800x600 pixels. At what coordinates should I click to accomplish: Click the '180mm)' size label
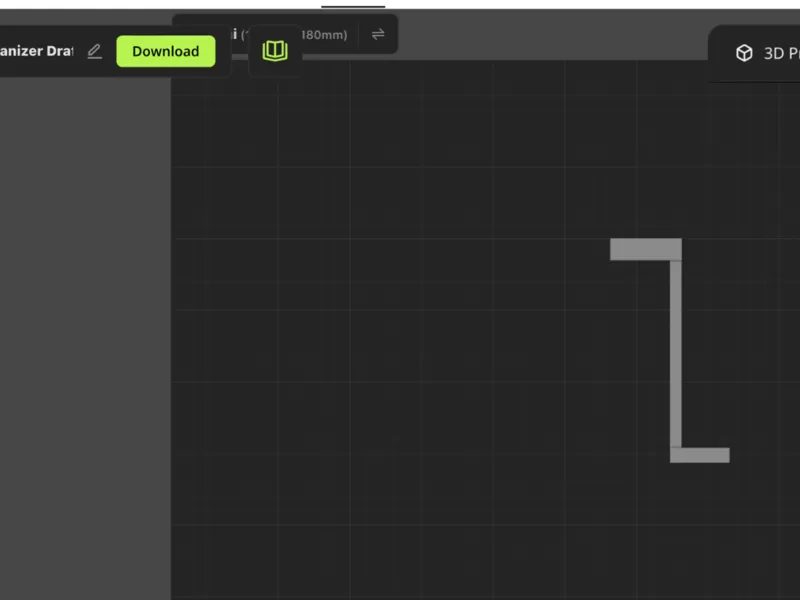click(325, 35)
